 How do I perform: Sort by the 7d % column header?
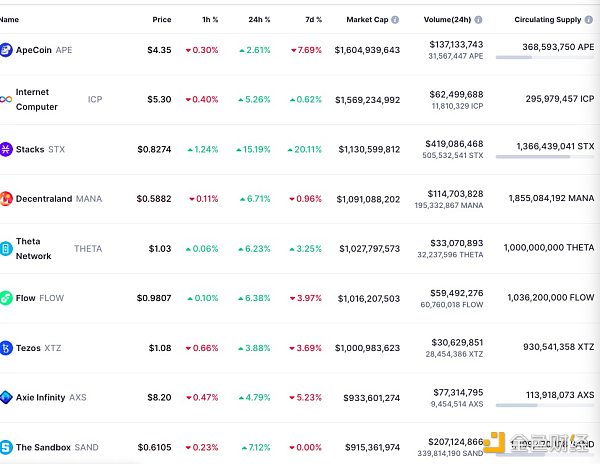312,20
